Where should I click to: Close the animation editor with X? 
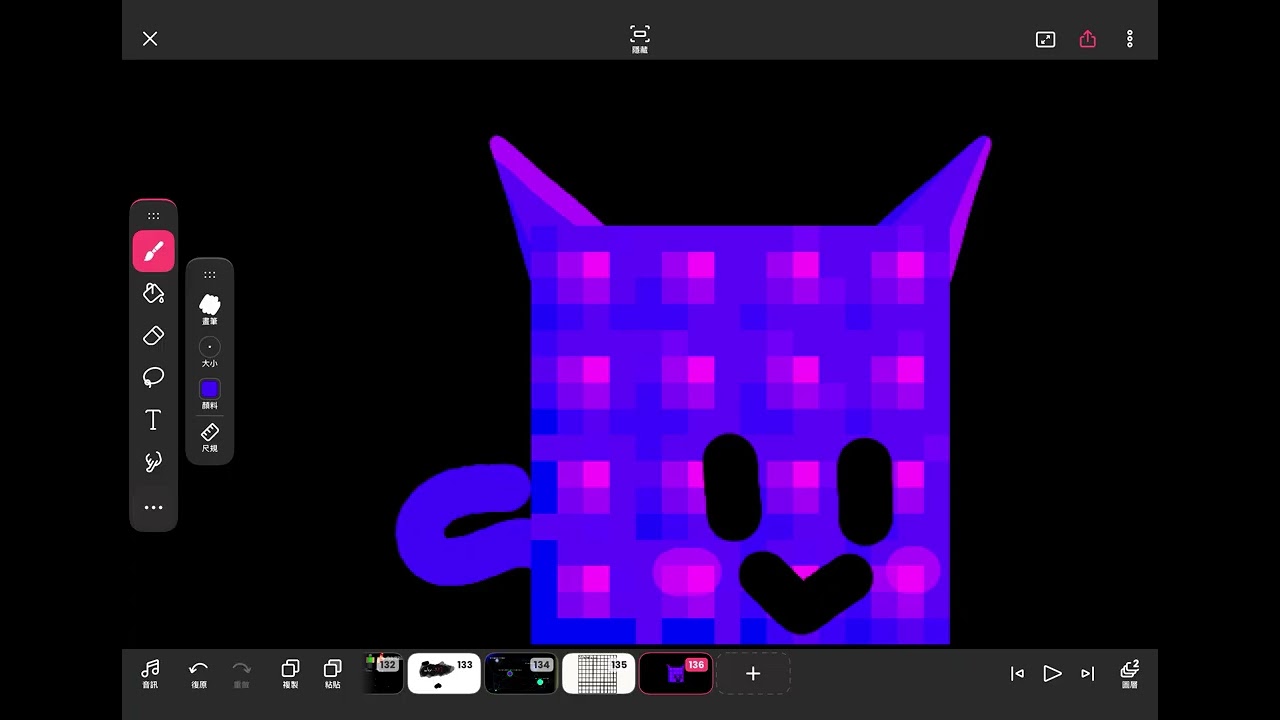[x=150, y=39]
